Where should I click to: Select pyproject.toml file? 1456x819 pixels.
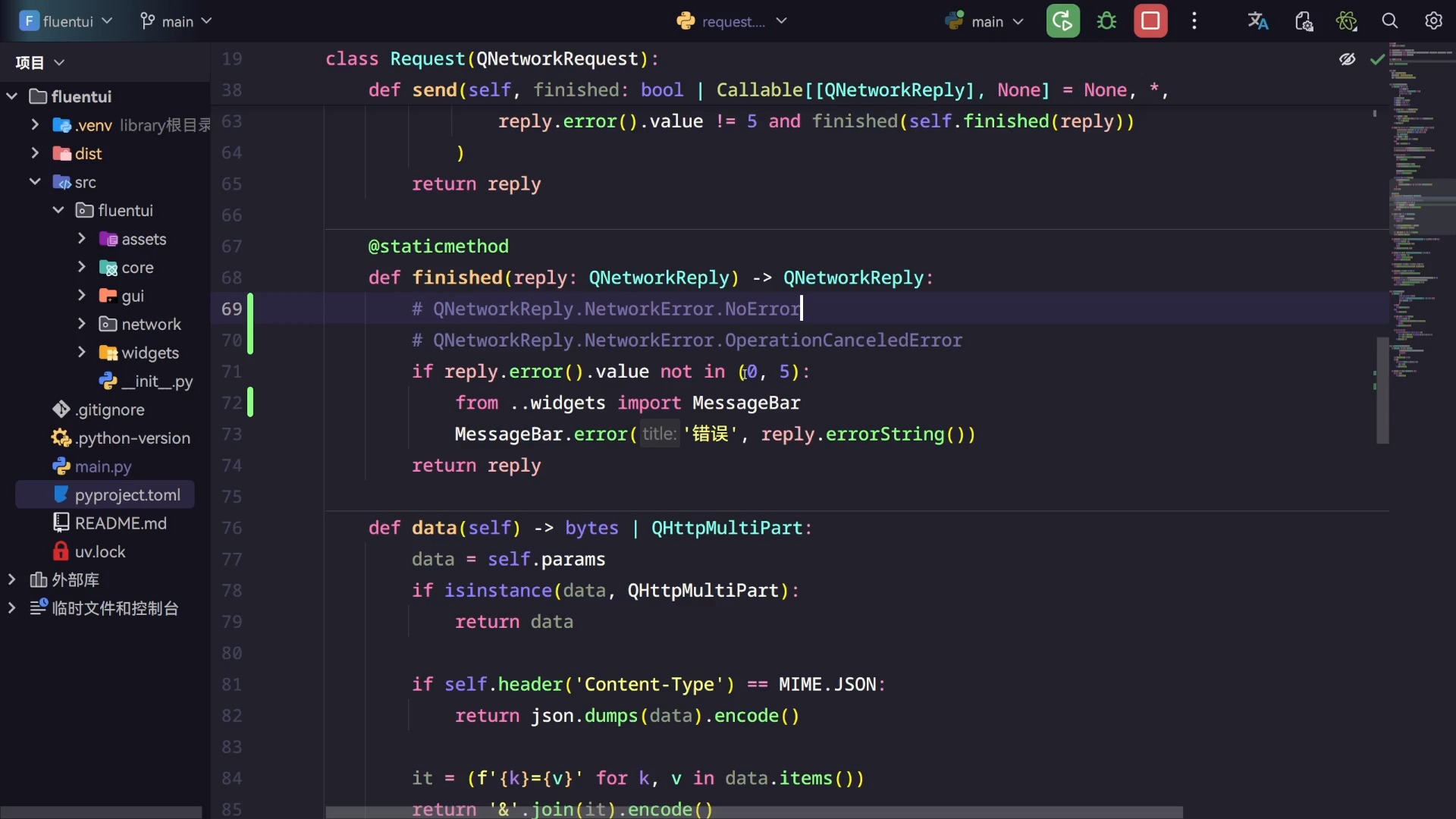(x=105, y=495)
